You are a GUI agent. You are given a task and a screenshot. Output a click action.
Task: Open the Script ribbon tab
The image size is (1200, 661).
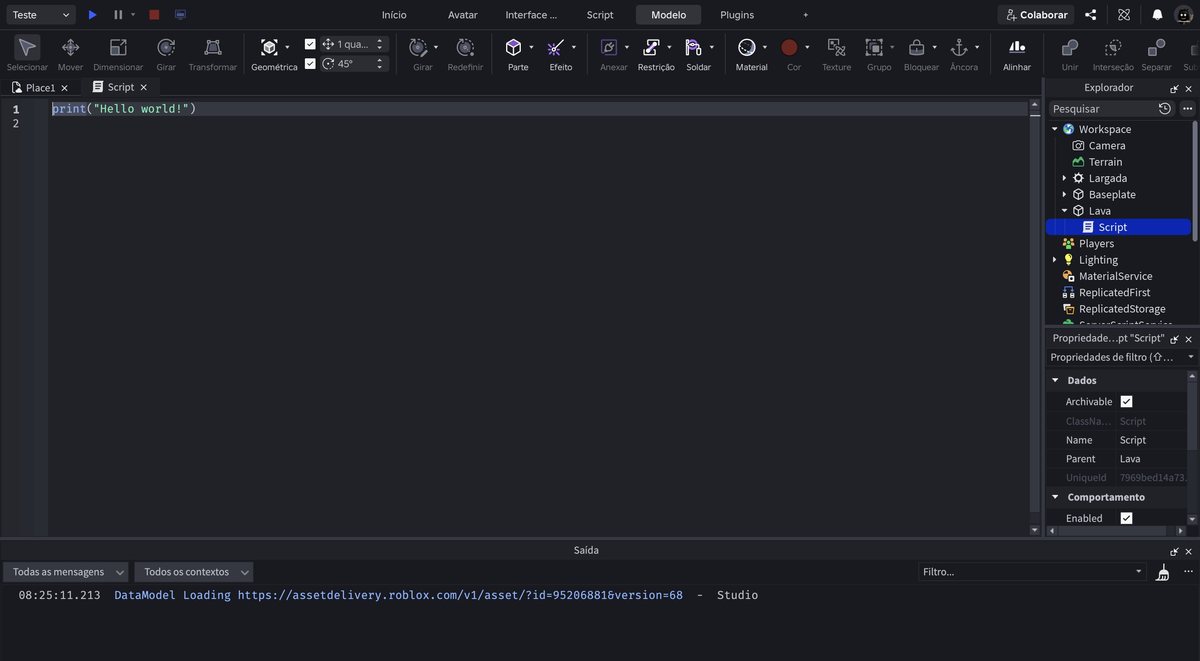click(x=600, y=15)
